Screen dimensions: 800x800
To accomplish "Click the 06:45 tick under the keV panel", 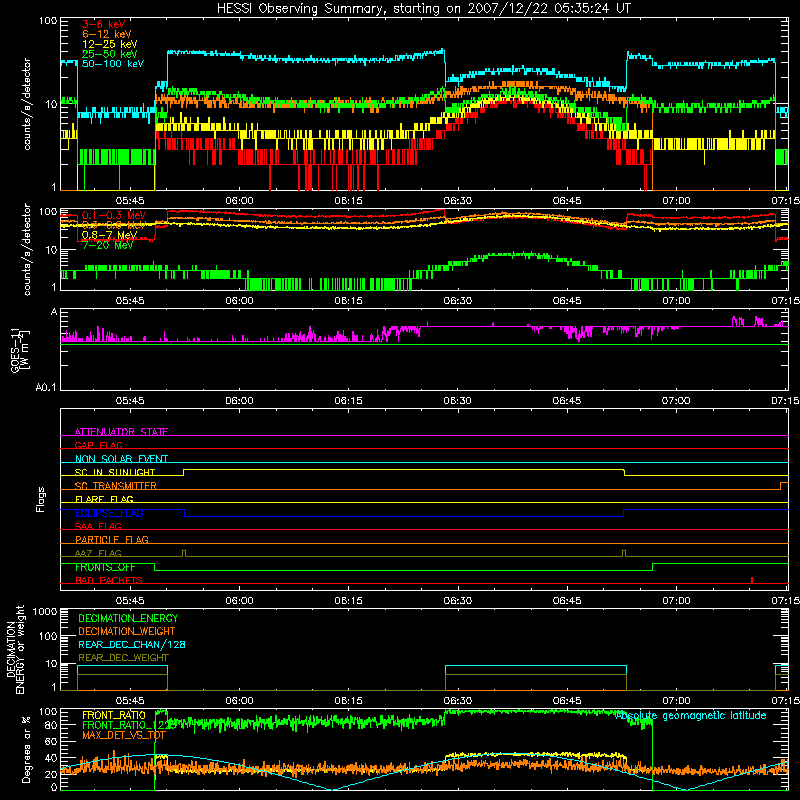I will point(567,201).
